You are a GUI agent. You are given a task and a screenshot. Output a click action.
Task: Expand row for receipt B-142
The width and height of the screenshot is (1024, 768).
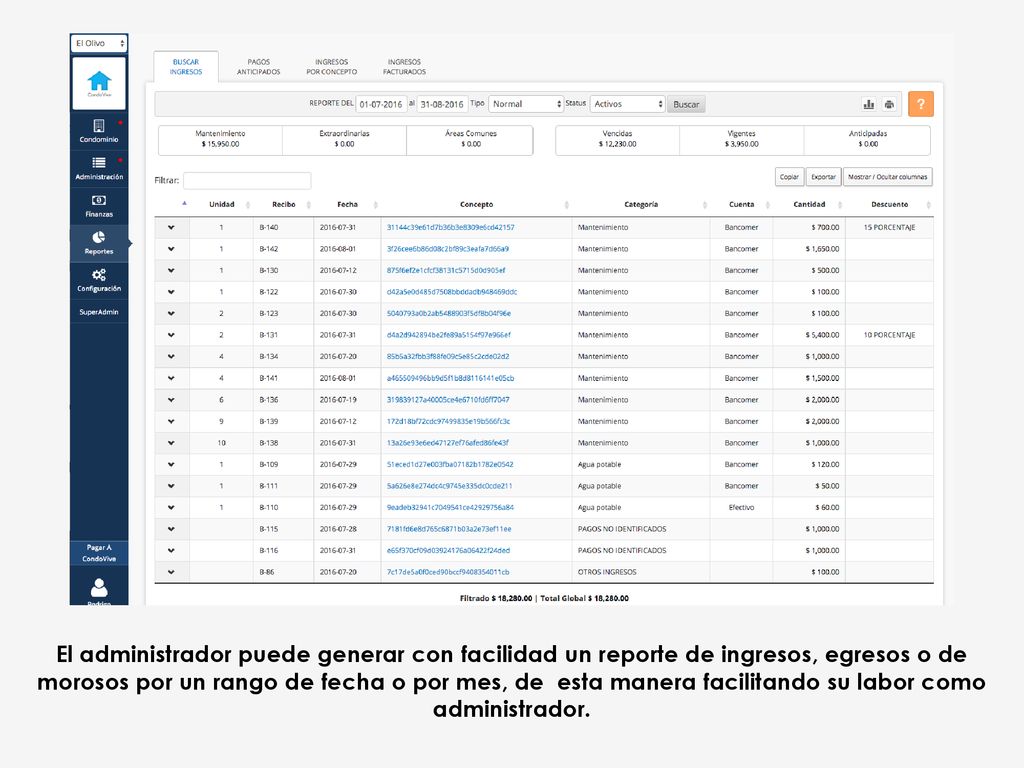pos(171,249)
